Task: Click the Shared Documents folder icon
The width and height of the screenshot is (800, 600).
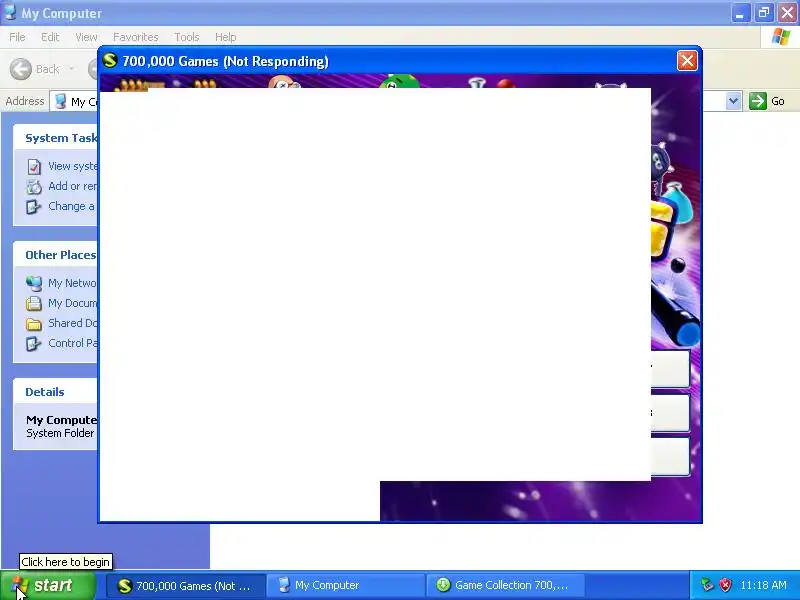Action: coord(34,323)
